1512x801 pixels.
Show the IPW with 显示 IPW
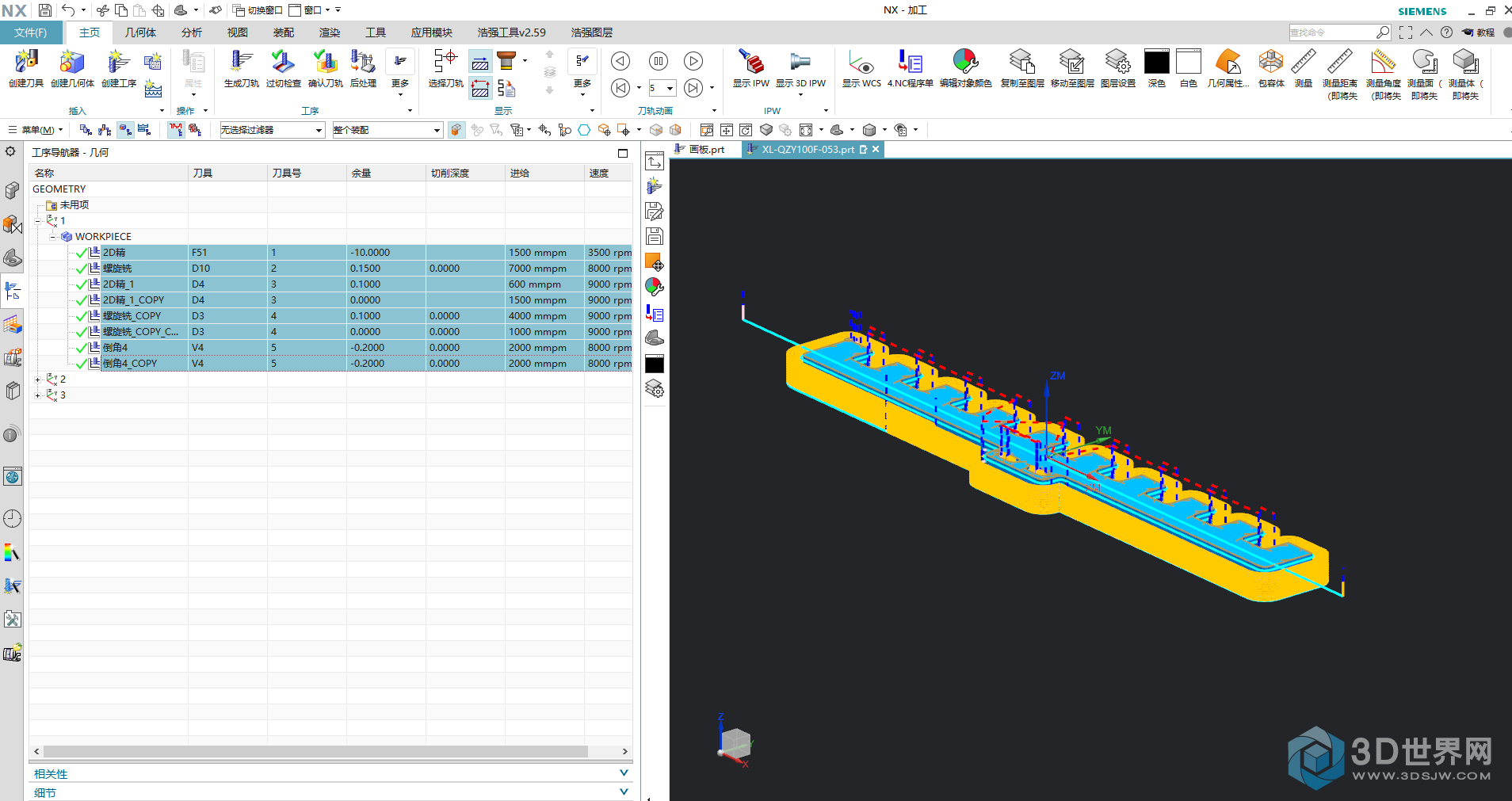[750, 68]
